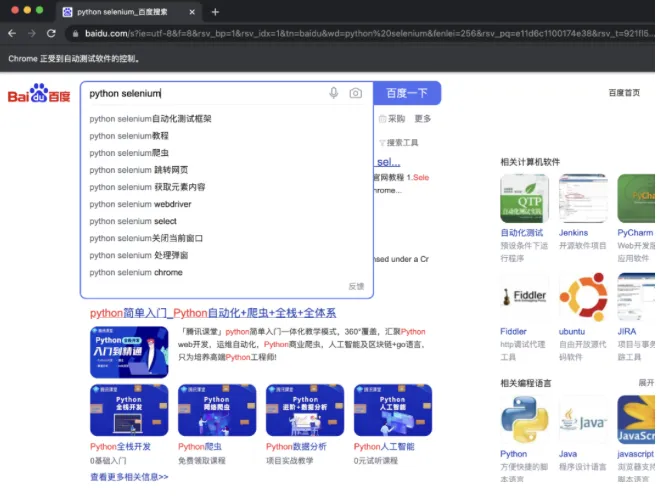Open the ubuntu text link

click(572, 331)
